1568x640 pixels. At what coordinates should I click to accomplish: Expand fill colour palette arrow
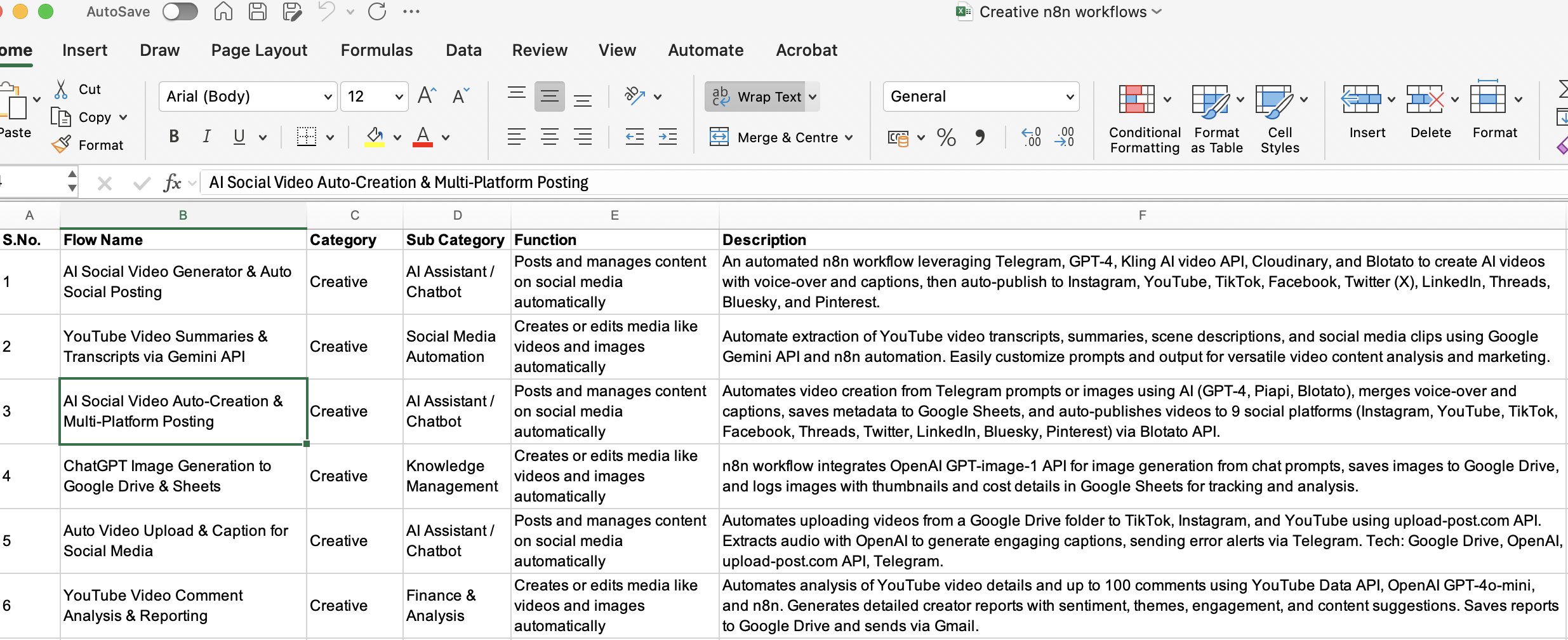(x=397, y=137)
